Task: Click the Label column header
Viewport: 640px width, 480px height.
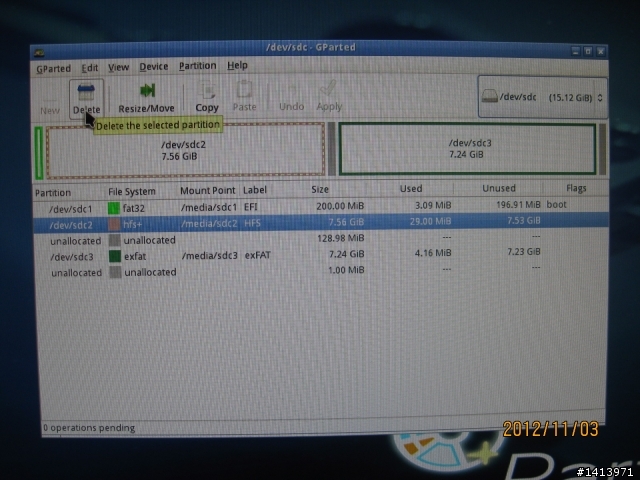Action: point(255,190)
